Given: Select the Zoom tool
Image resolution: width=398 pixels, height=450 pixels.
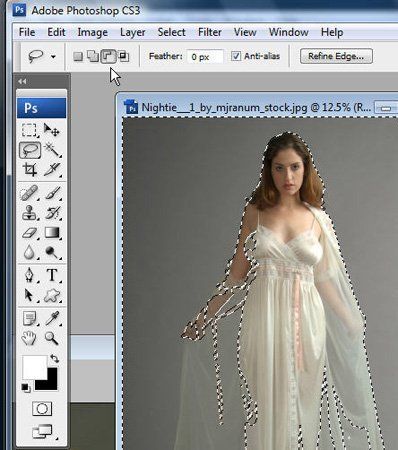Looking at the screenshot, I should tap(52, 338).
